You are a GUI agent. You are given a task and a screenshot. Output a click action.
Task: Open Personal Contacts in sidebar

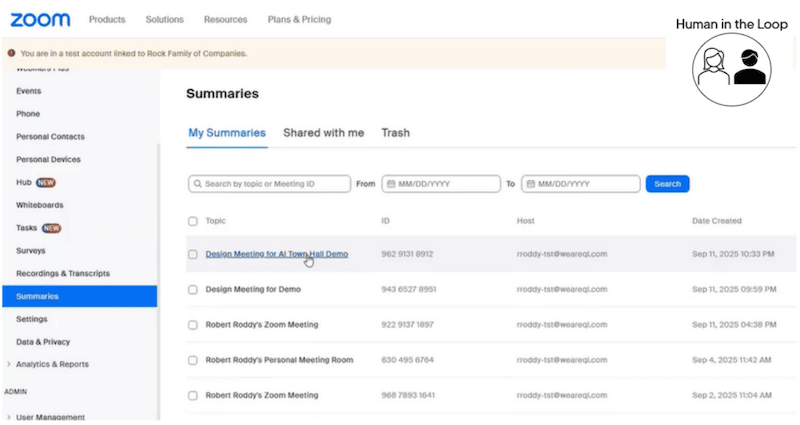pyautogui.click(x=51, y=137)
